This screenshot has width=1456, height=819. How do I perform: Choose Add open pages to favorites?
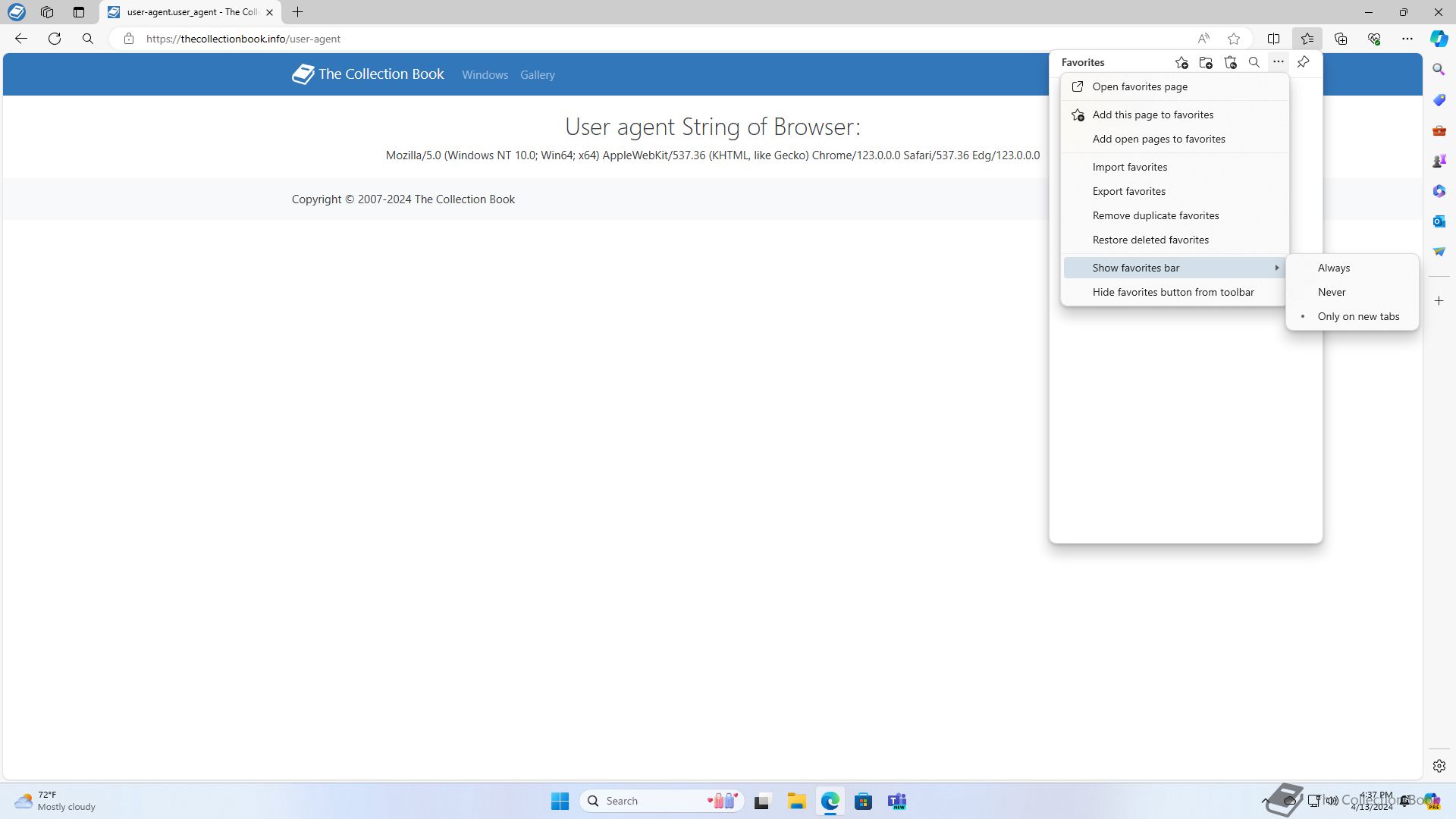point(1175,139)
